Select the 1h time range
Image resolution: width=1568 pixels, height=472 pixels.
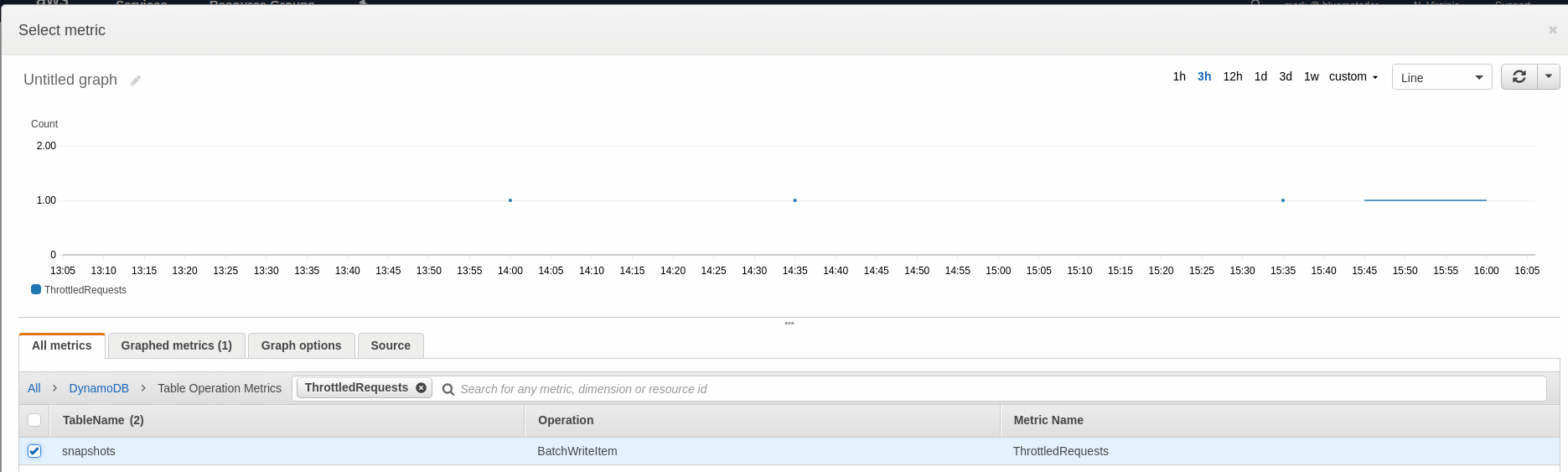coord(1179,76)
